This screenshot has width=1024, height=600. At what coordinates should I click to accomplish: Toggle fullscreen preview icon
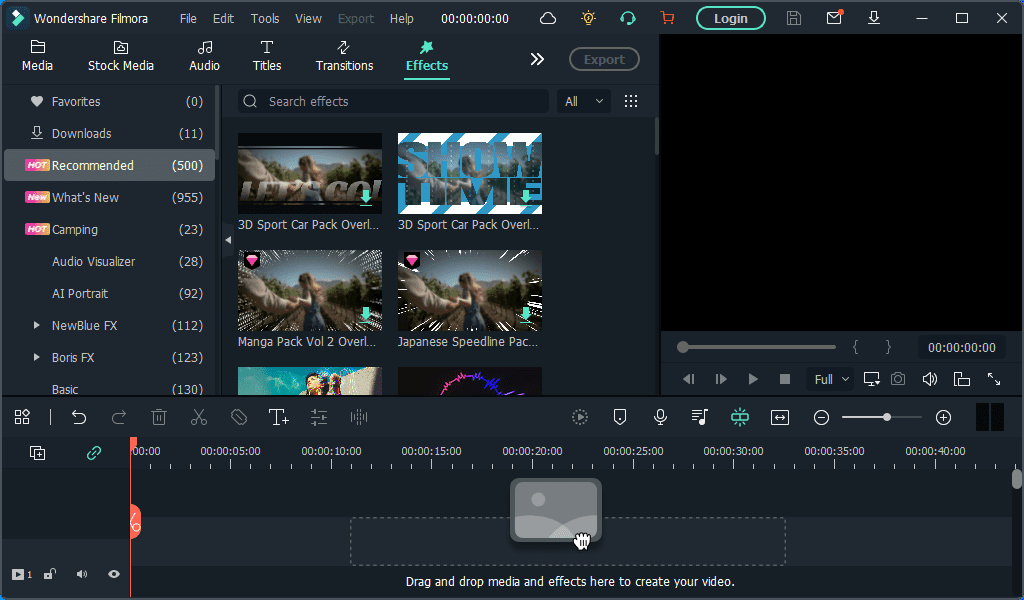click(994, 379)
